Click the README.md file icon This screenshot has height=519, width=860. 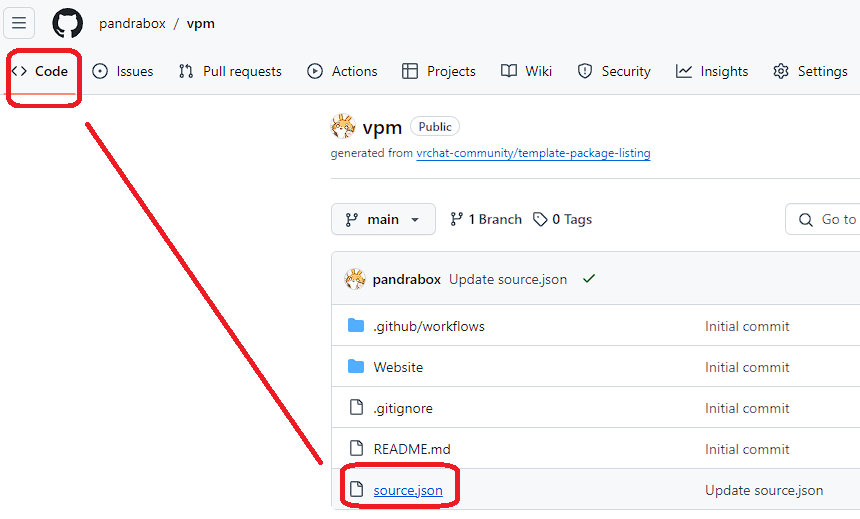click(x=356, y=449)
